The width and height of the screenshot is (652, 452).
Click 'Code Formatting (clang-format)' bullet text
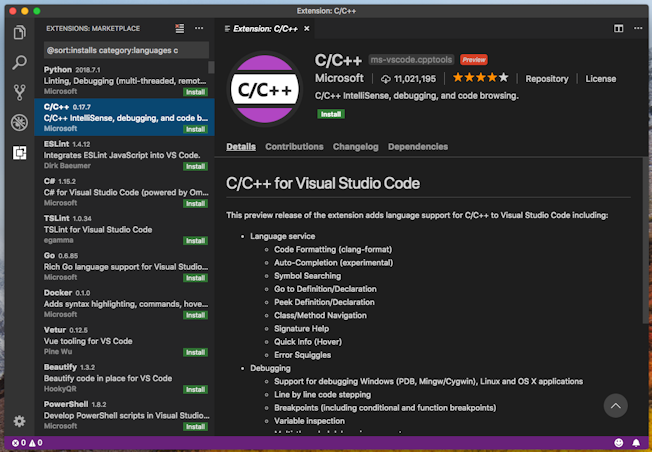point(333,249)
